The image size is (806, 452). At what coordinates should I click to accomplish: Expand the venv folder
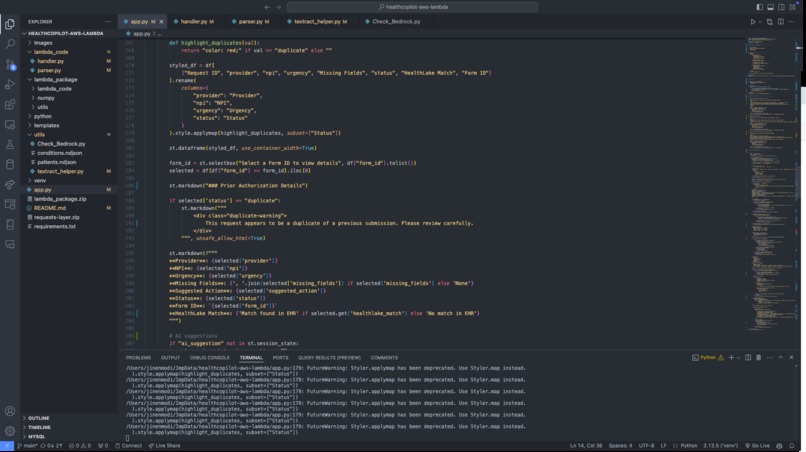40,180
